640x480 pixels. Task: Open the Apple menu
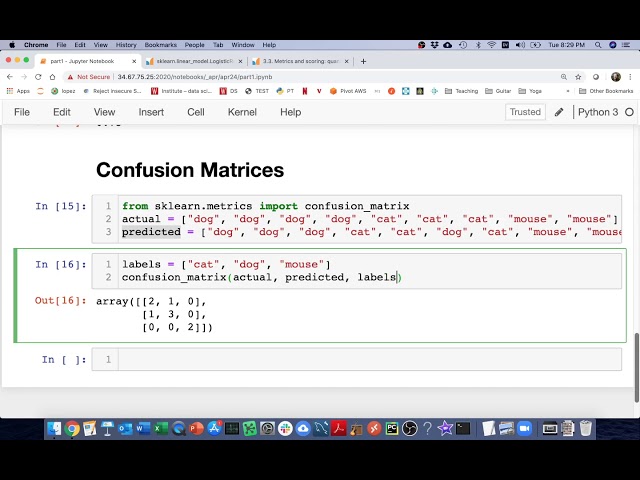pos(12,45)
